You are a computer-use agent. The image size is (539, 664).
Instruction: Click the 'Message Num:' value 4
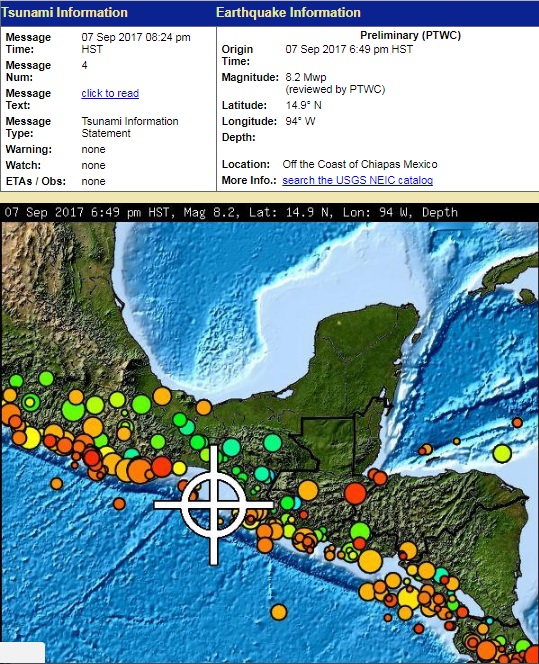tap(84, 65)
